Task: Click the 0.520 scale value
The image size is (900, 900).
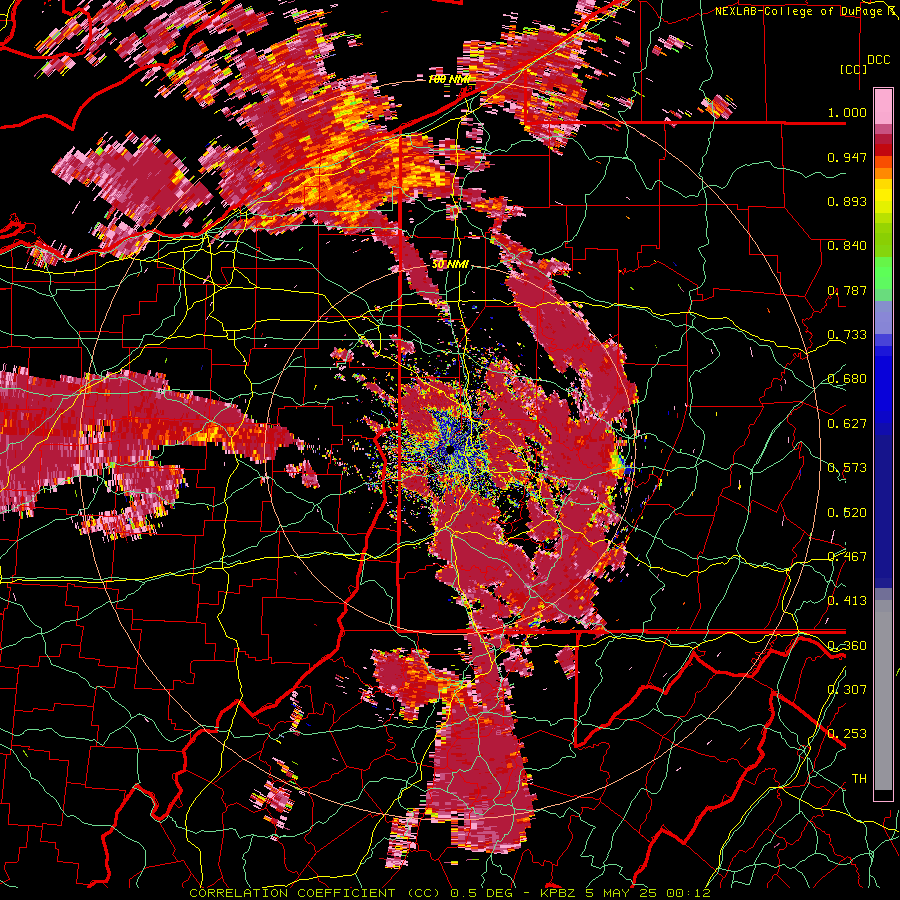Action: 847,513
